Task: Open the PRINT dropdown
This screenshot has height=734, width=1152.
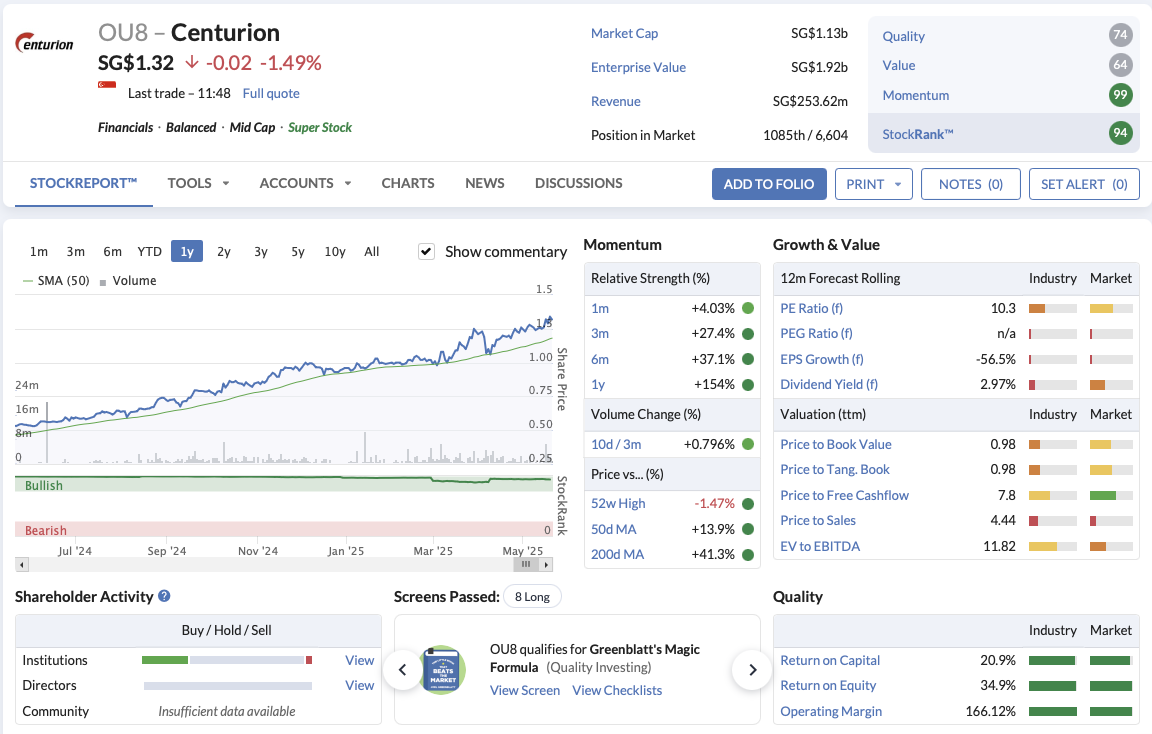Action: coord(874,184)
